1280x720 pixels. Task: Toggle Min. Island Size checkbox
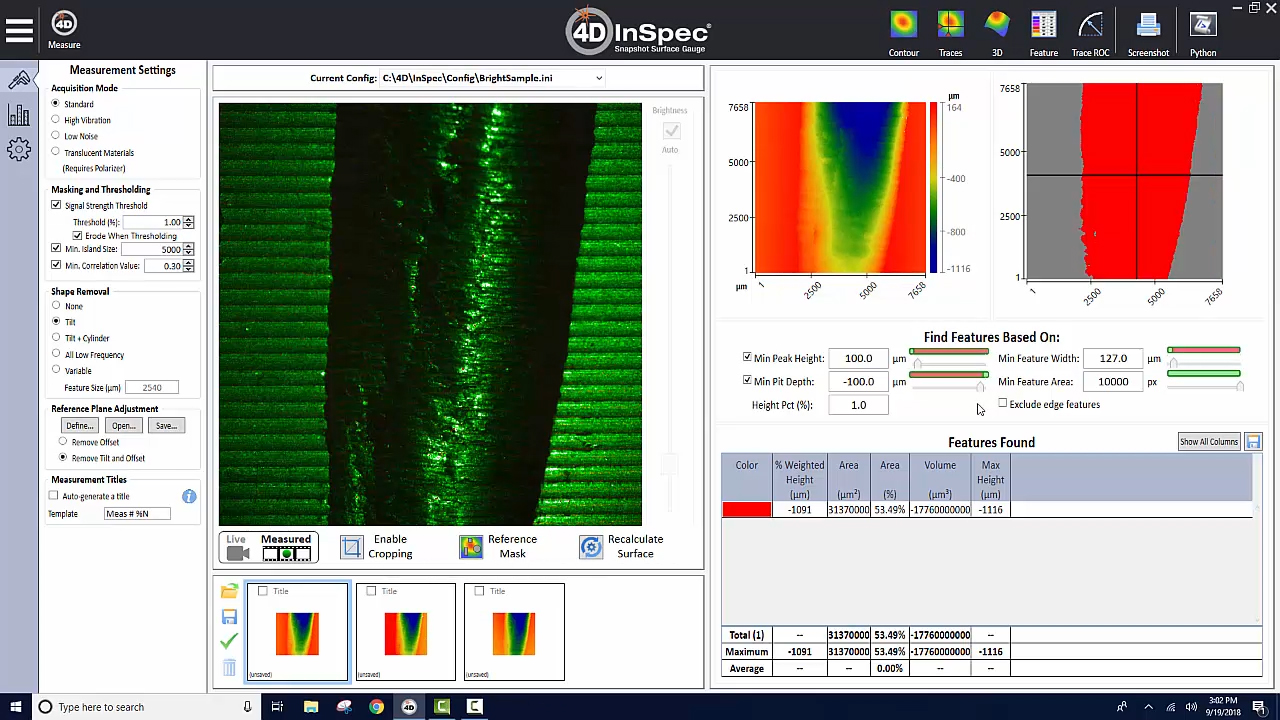(56, 249)
